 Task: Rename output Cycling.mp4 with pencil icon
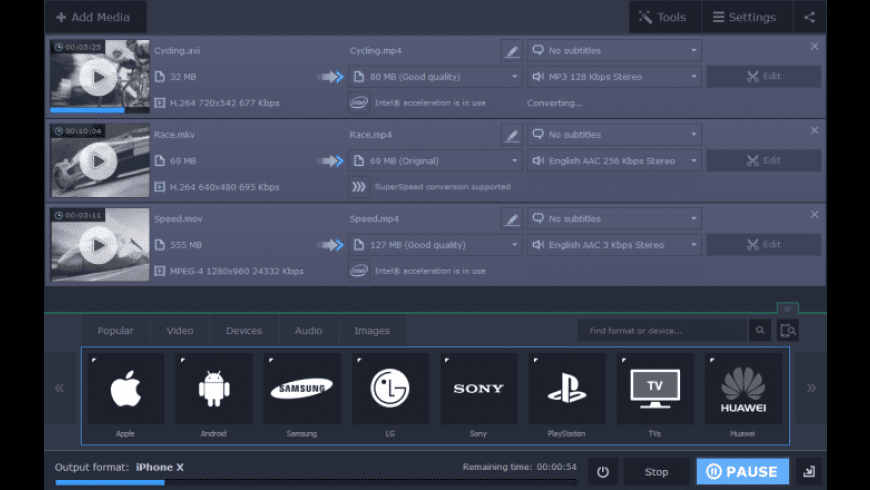tap(512, 50)
